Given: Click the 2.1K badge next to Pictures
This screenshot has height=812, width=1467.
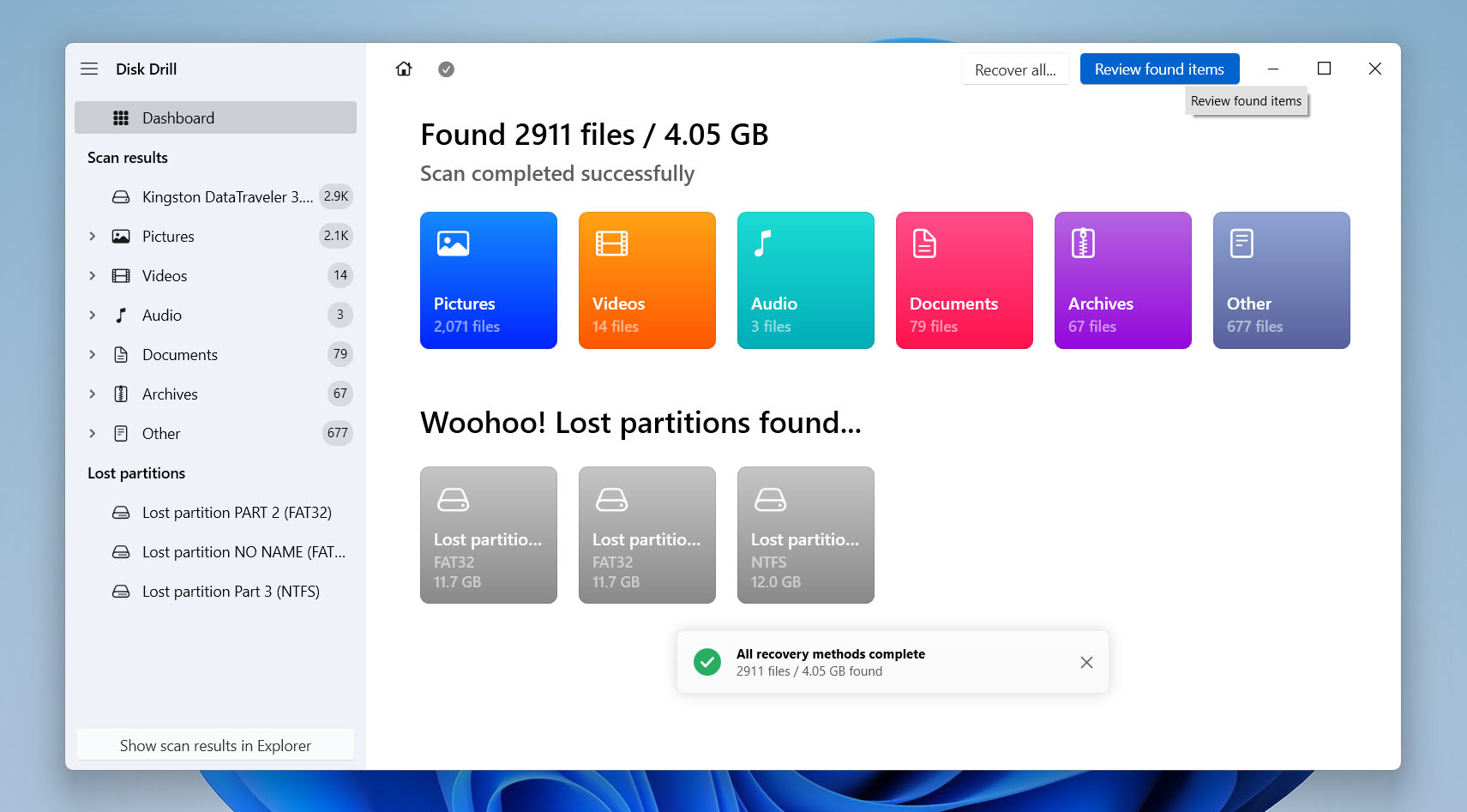Looking at the screenshot, I should (336, 236).
